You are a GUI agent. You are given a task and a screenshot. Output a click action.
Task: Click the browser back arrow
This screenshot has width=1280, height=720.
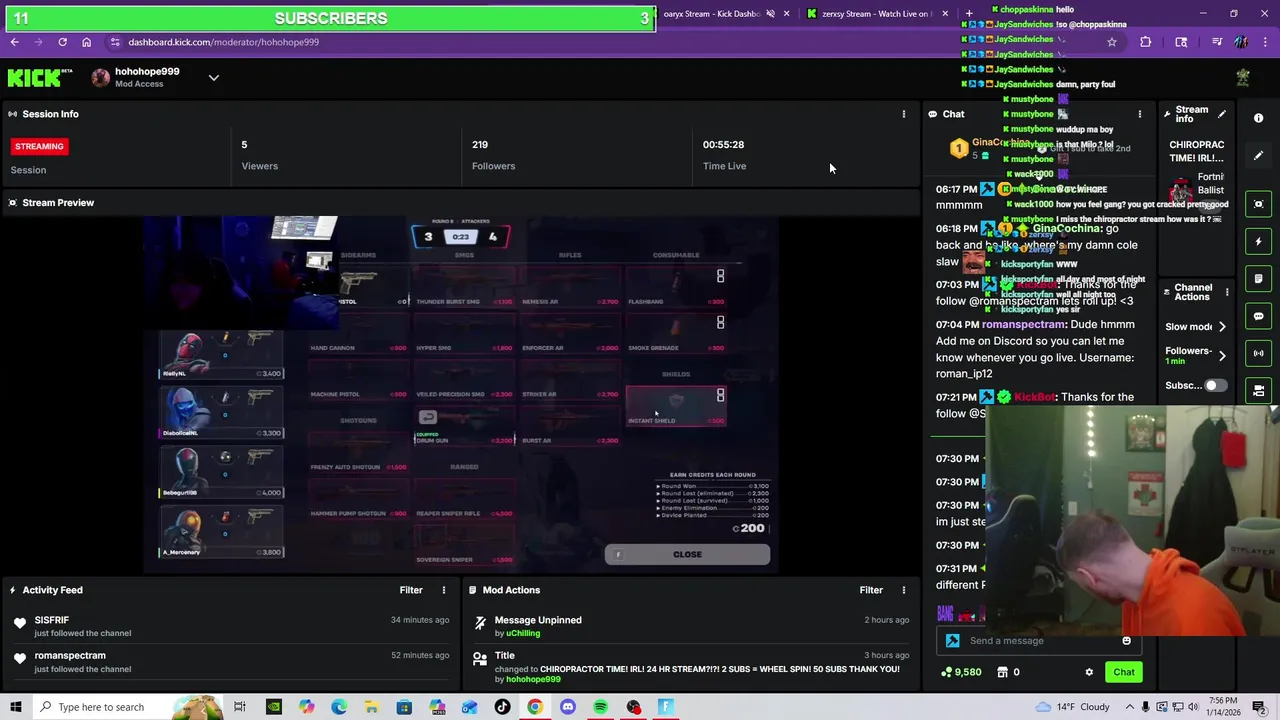point(14,42)
